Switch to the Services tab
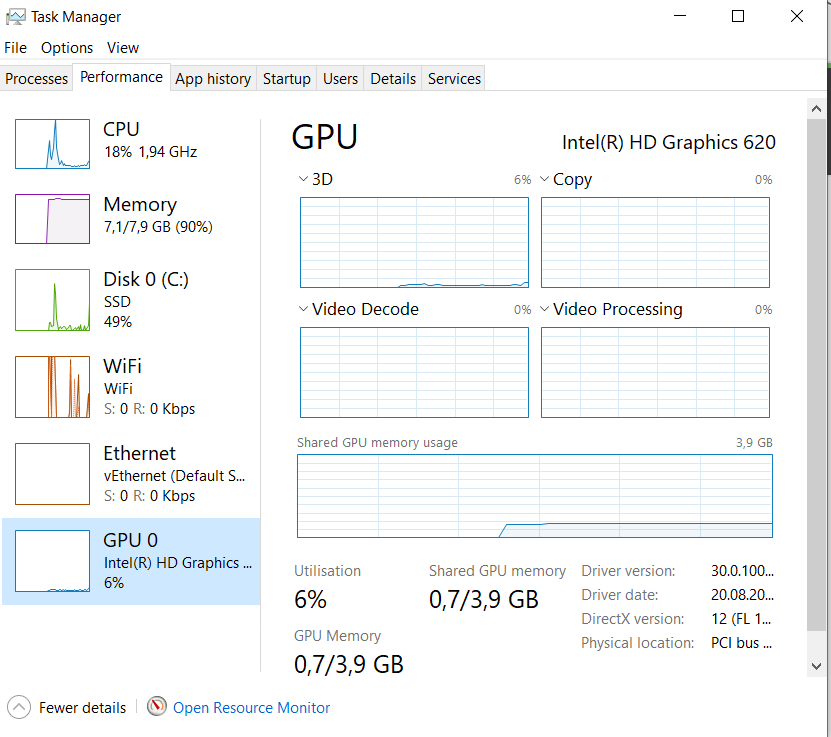 pyautogui.click(x=454, y=78)
